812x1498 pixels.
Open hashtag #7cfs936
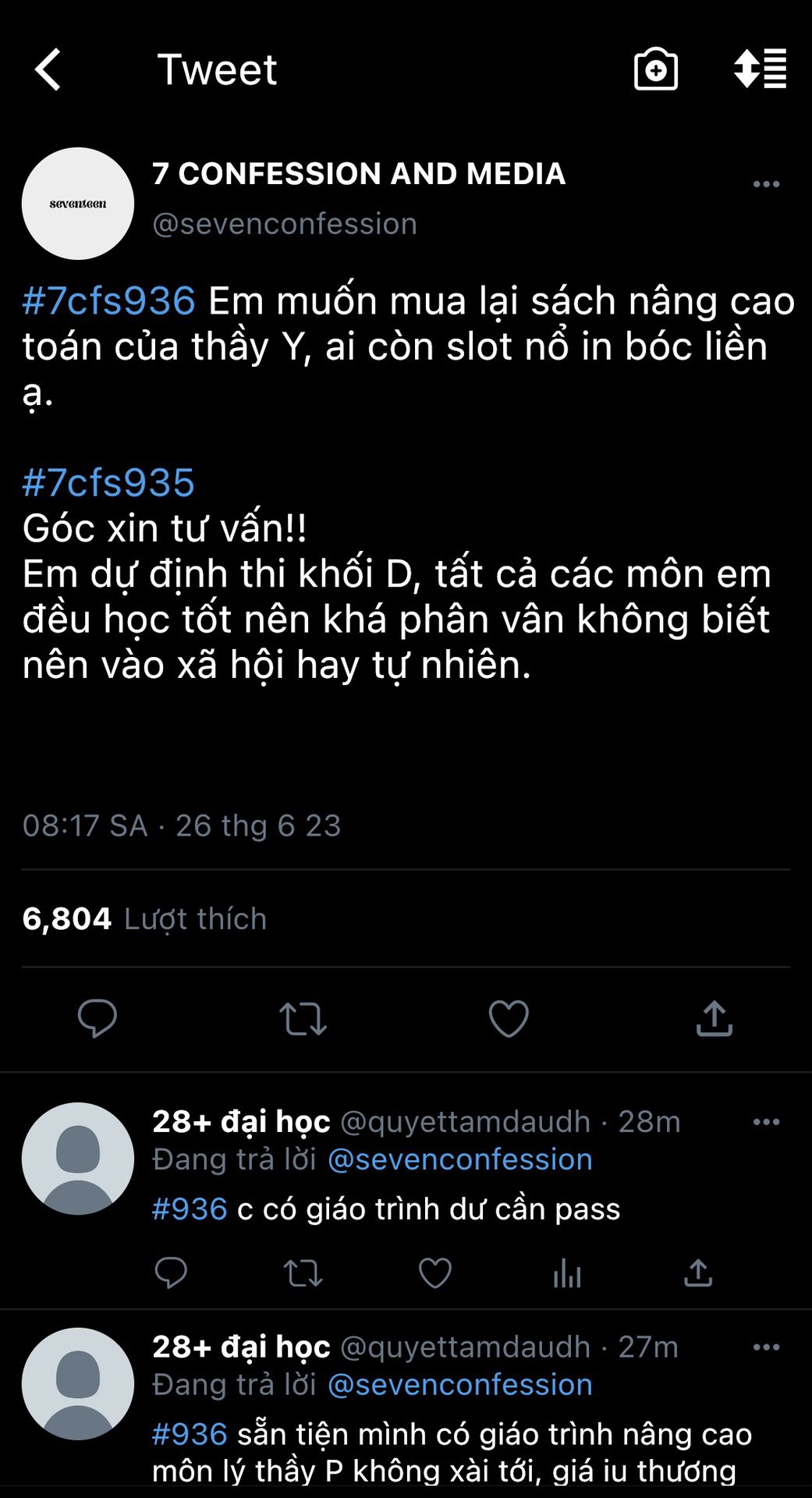click(x=108, y=301)
